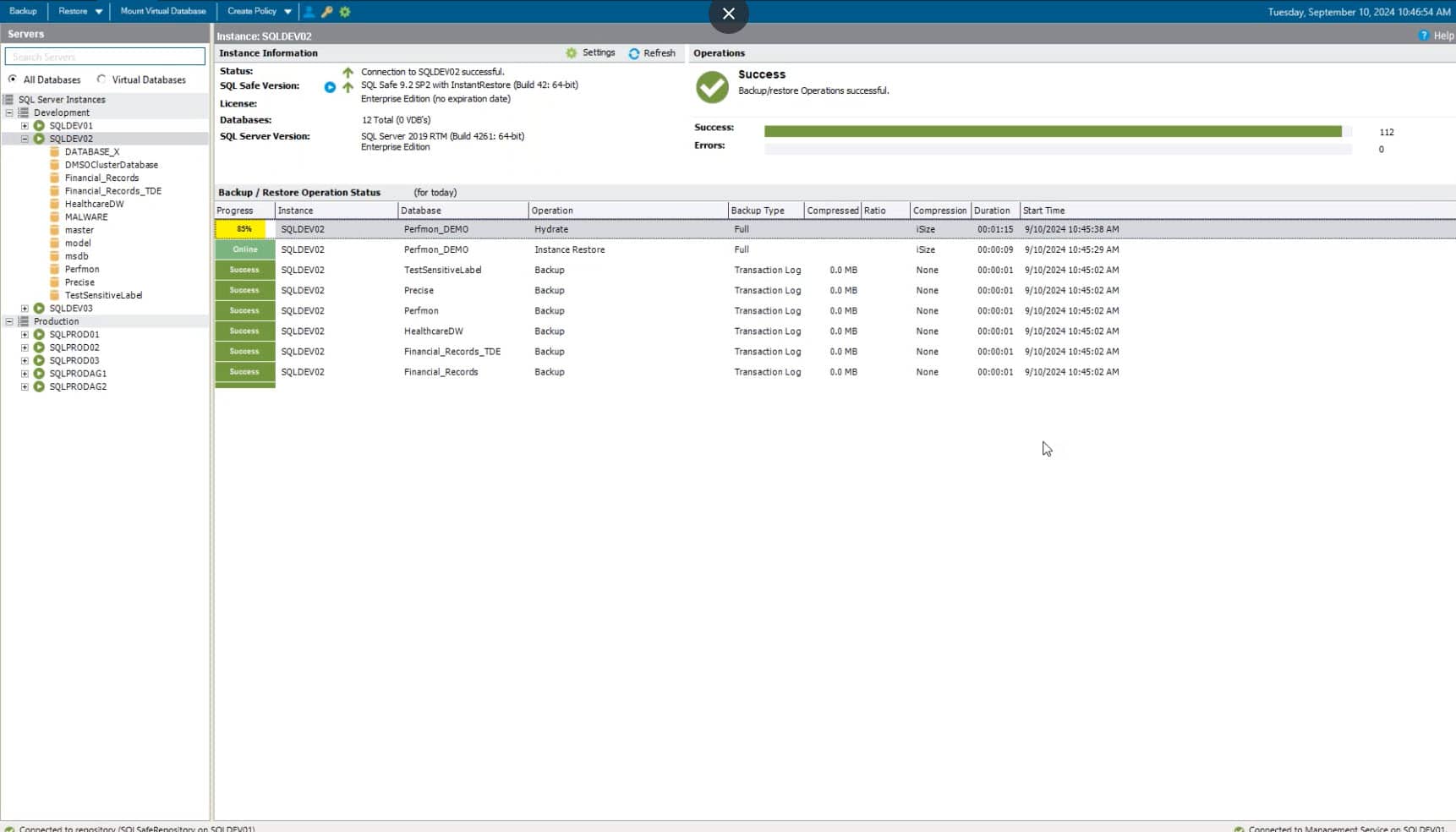
Task: Open the green gear icon in toolbar
Action: click(x=345, y=12)
